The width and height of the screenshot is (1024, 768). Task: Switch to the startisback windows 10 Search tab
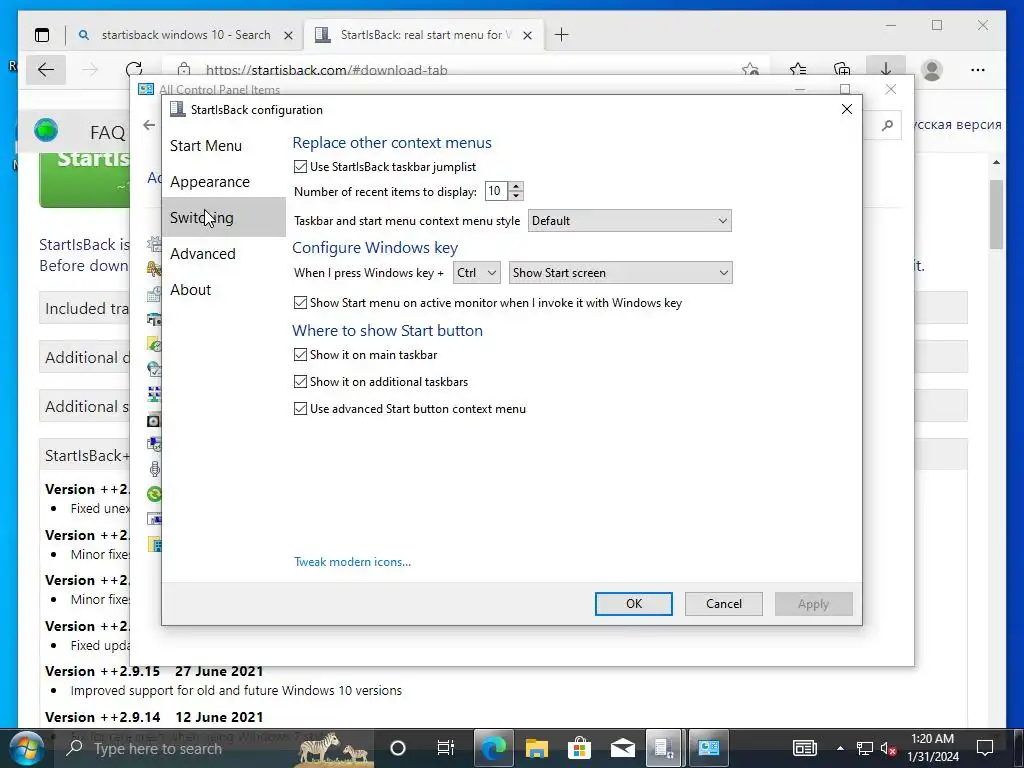tap(186, 35)
